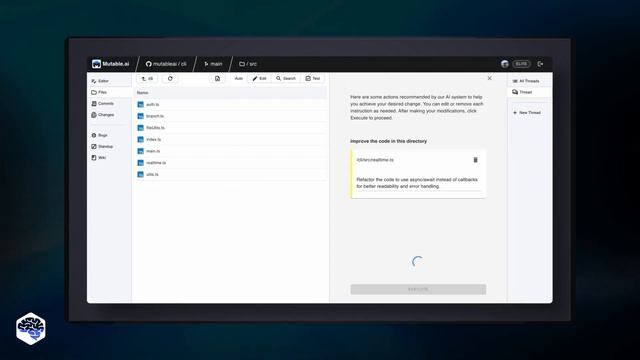Viewport: 640px width, 360px height.
Task: Select the Test toolbar button
Action: [313, 78]
